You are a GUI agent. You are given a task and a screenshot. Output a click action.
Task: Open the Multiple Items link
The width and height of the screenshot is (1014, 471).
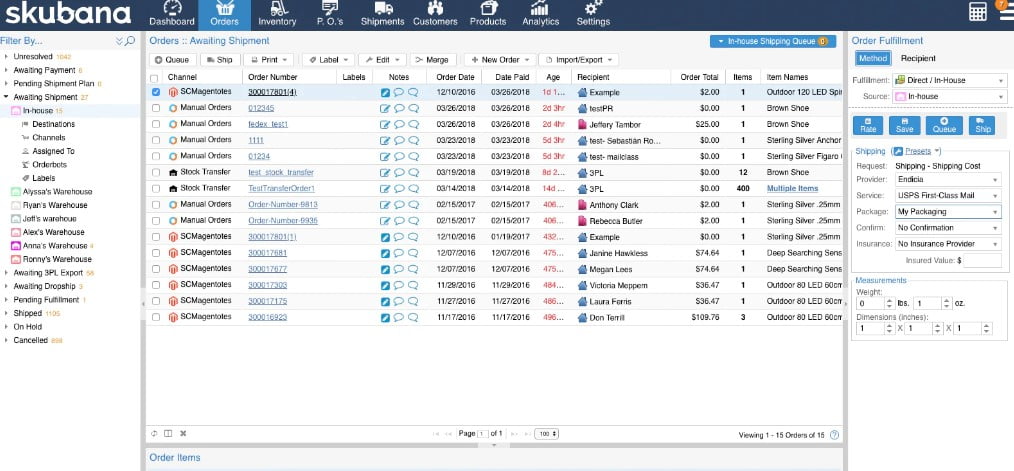pyautogui.click(x=792, y=188)
